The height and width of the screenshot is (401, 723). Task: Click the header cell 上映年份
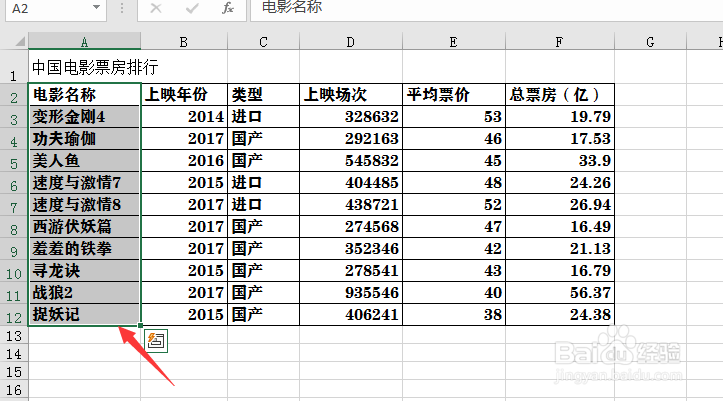pos(184,95)
